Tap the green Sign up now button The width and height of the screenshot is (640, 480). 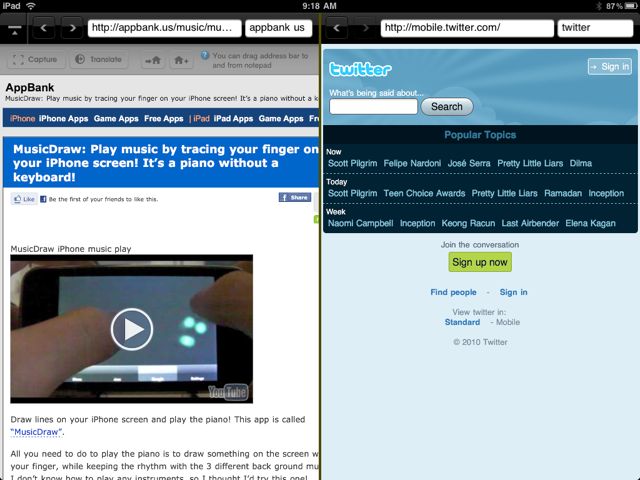click(480, 262)
